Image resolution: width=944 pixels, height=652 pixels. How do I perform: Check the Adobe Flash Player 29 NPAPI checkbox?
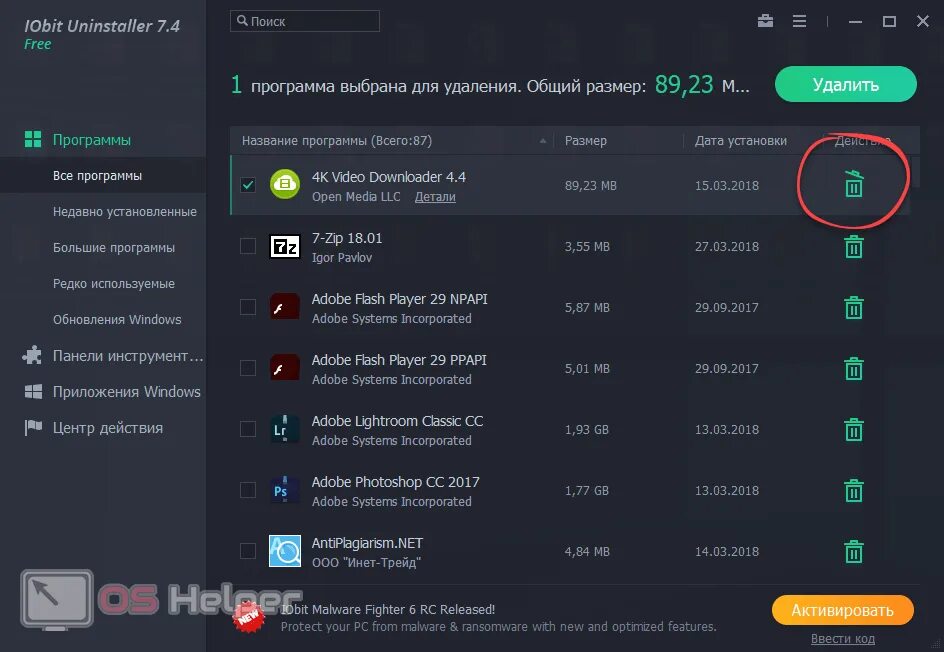pos(247,307)
